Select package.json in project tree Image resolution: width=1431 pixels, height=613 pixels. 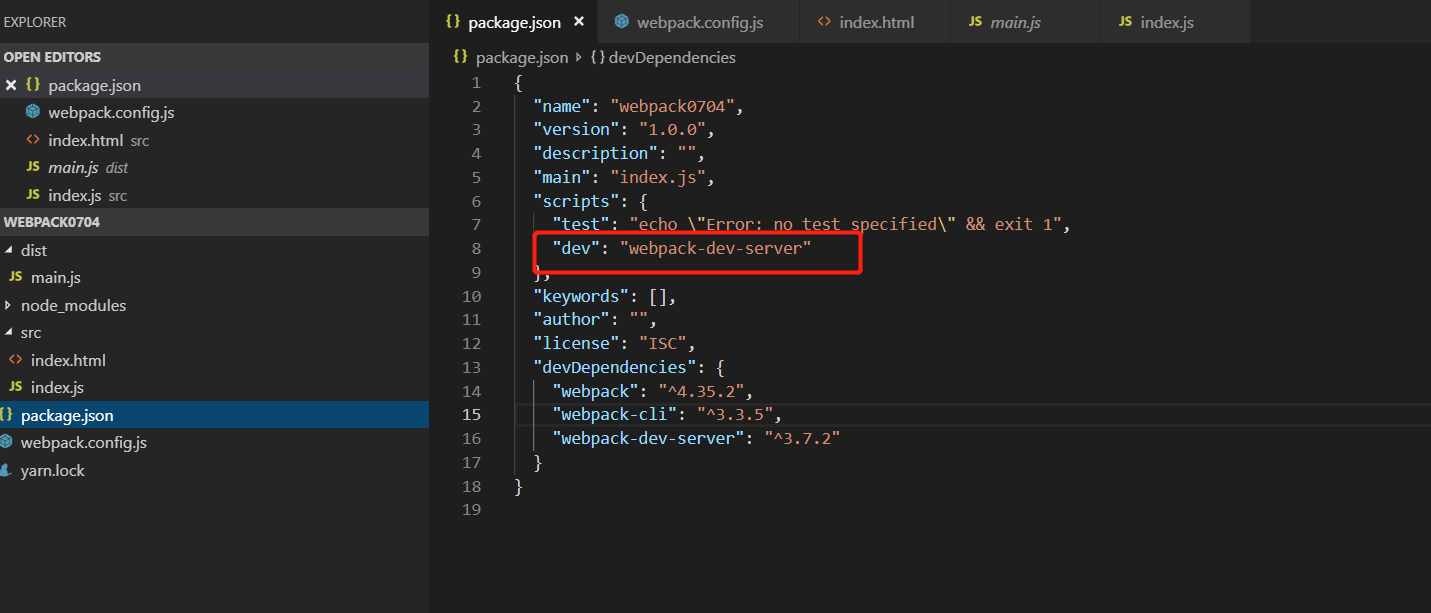[x=214, y=415]
